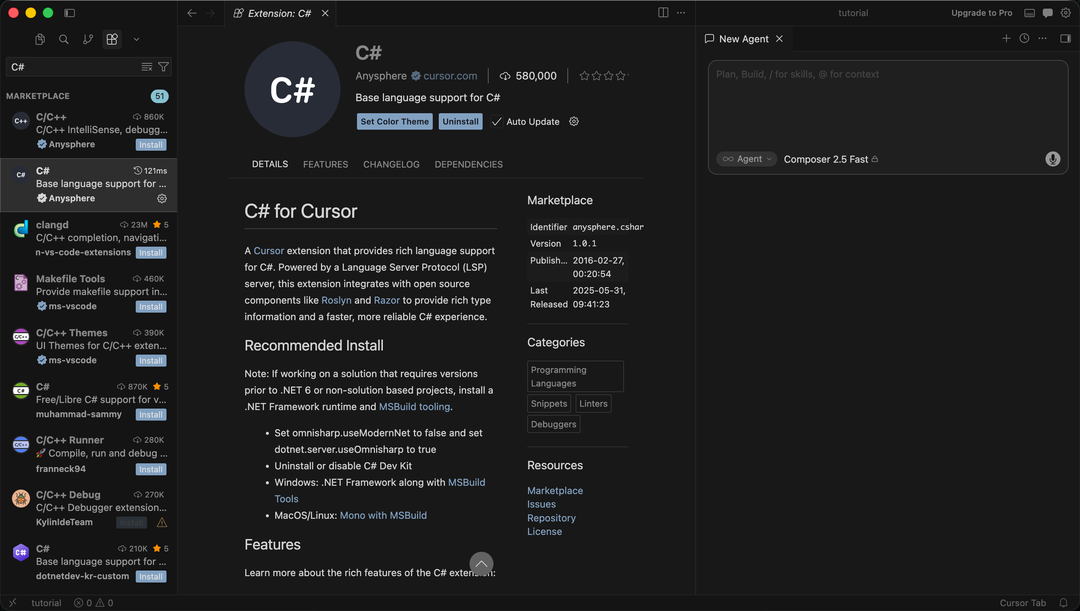Start a new chat with plus icon
The width and height of the screenshot is (1080, 611).
(x=1006, y=39)
